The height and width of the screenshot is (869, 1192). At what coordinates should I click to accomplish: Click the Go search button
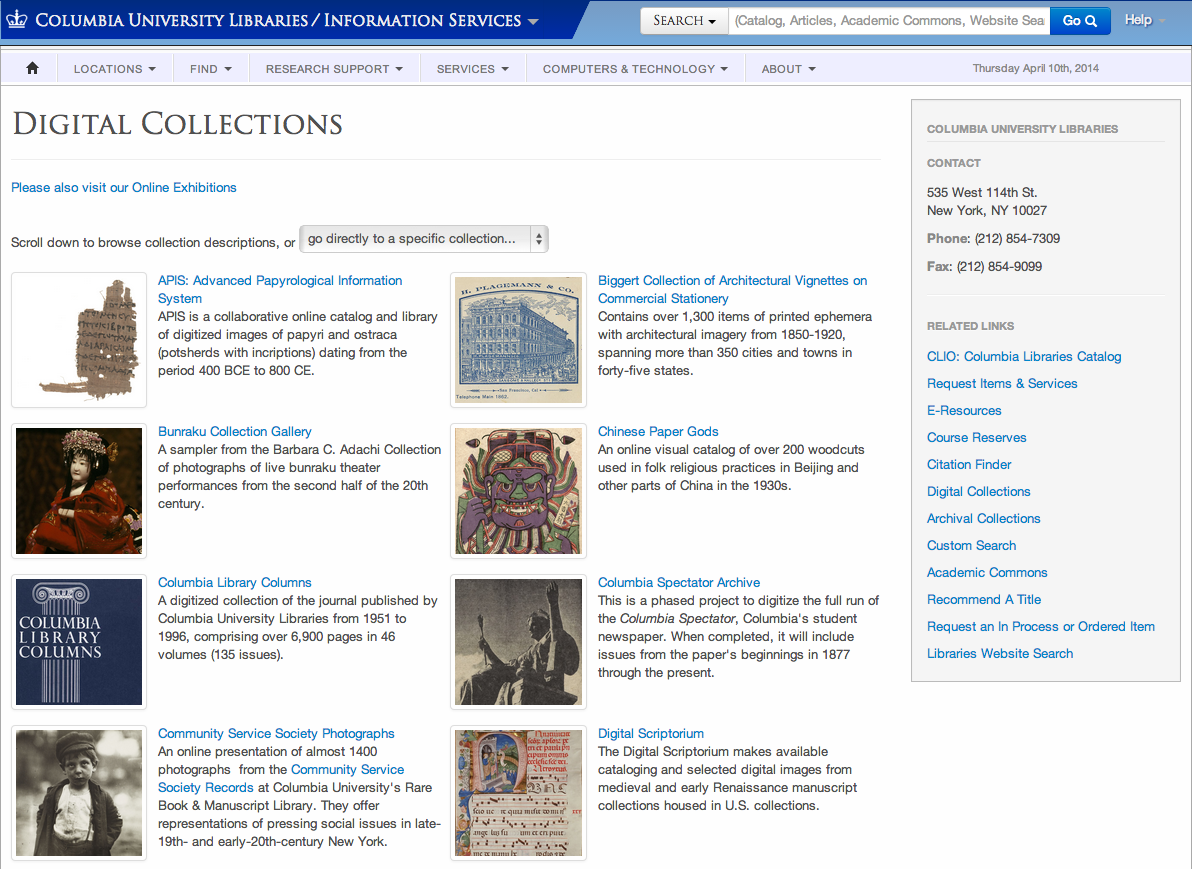1079,21
